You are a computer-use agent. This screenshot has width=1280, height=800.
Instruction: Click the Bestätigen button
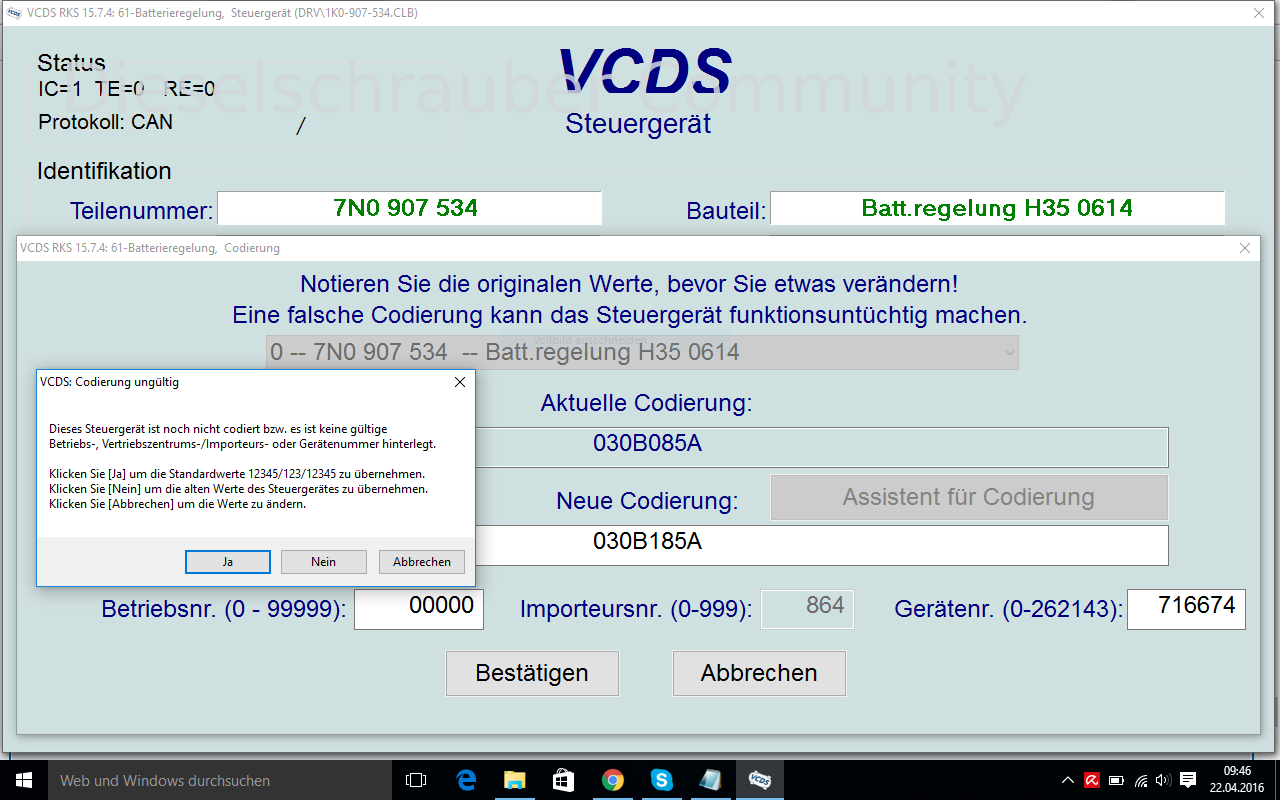click(x=532, y=673)
